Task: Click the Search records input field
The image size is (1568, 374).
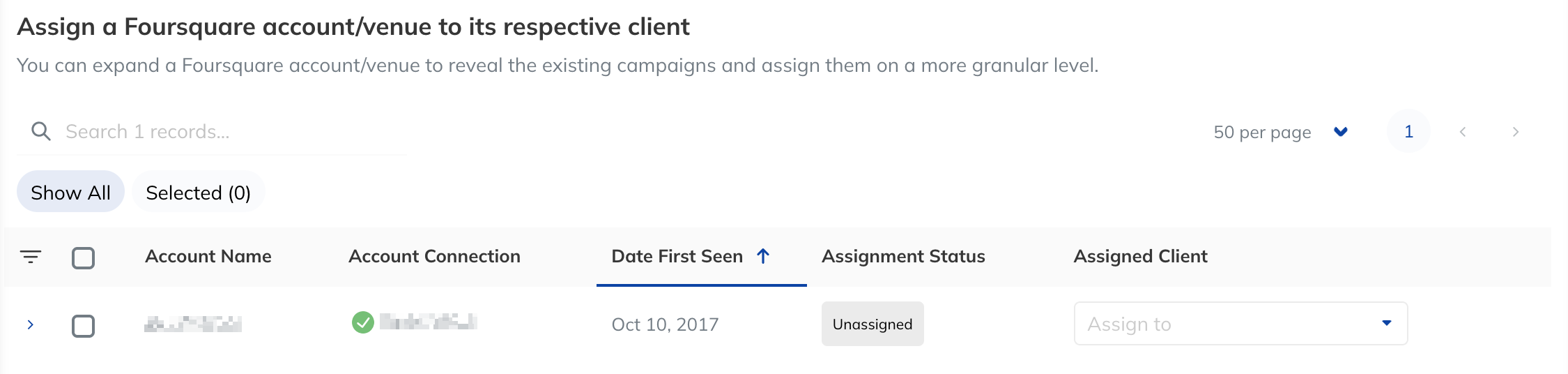Action: click(212, 131)
